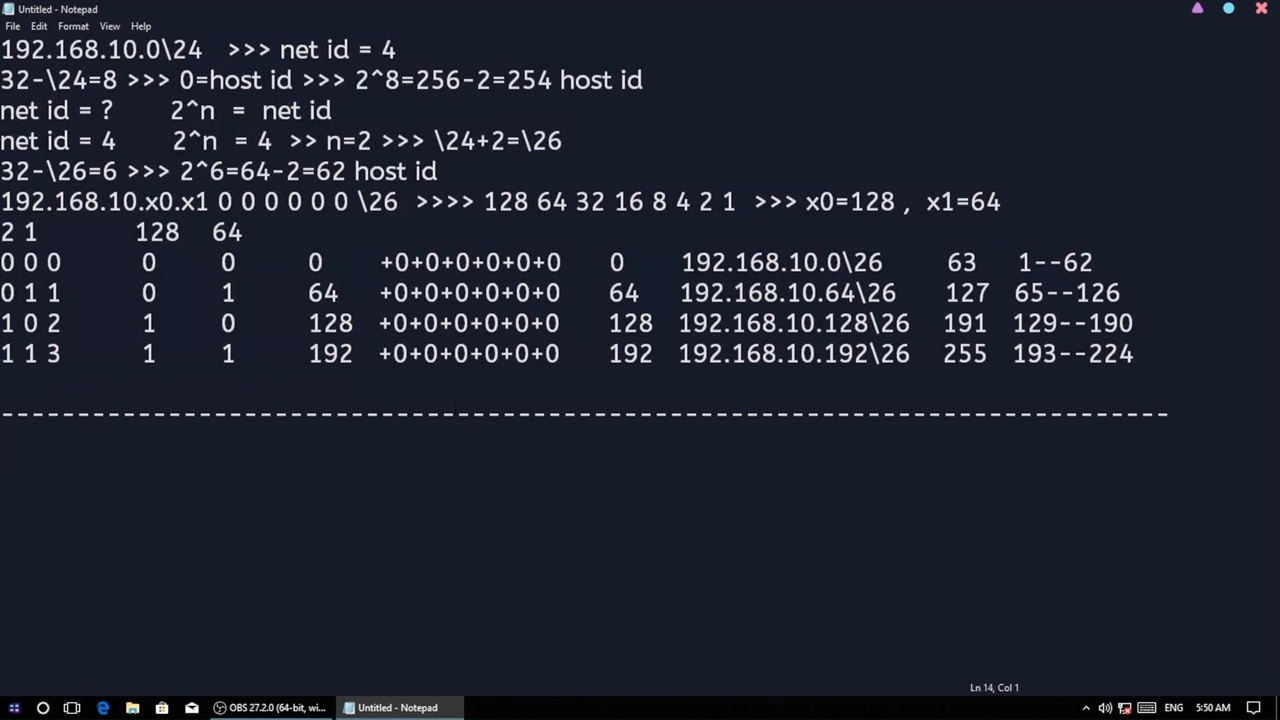This screenshot has height=720, width=1280.
Task: Open File Explorer folder icon
Action: [x=132, y=708]
